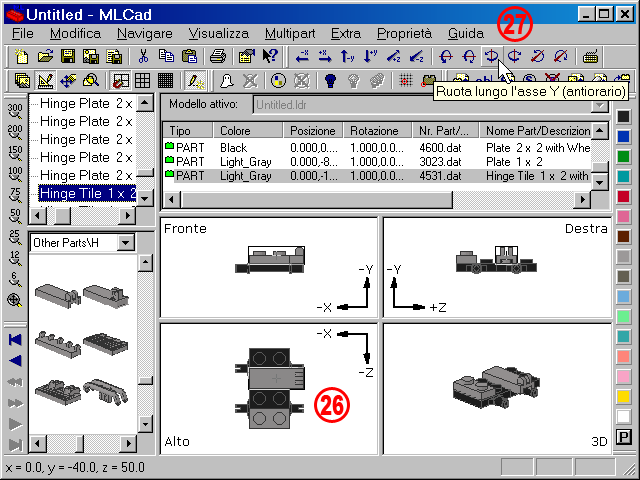Rotate clockwise around Y axis

(514, 56)
